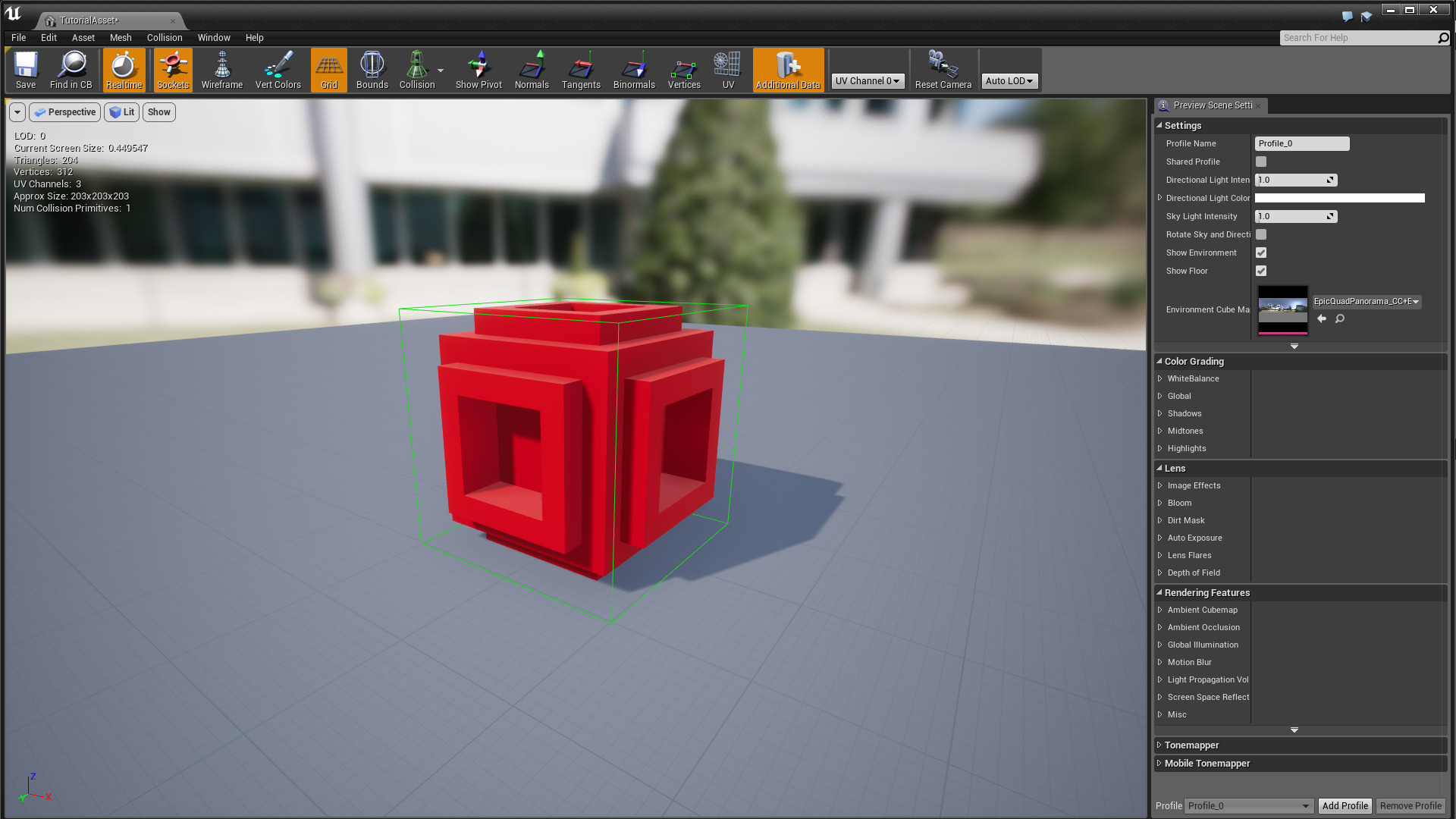Open the UV Channel 0 dropdown
This screenshot has height=819, width=1456.
pos(868,80)
